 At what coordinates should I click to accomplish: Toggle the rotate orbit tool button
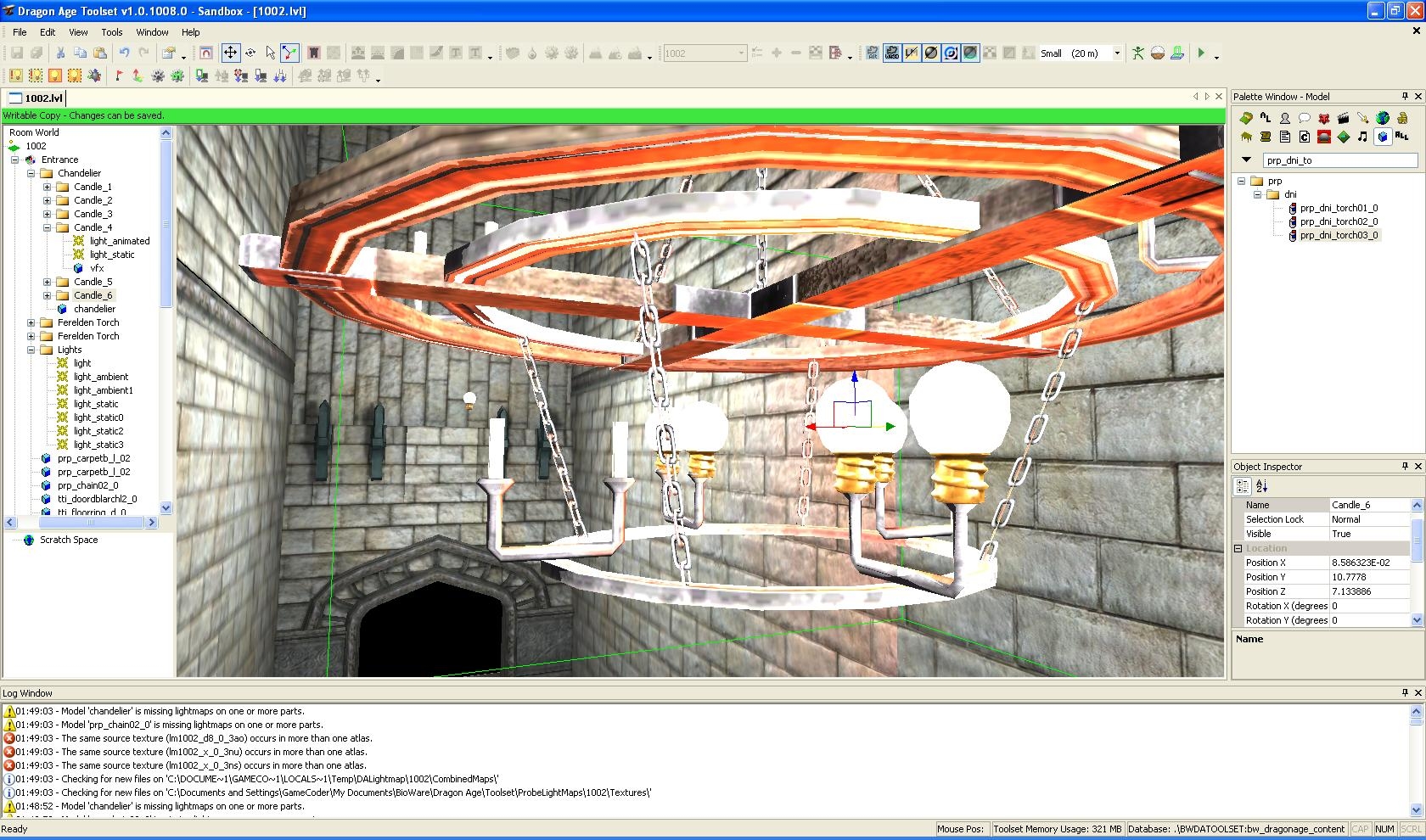coord(250,53)
